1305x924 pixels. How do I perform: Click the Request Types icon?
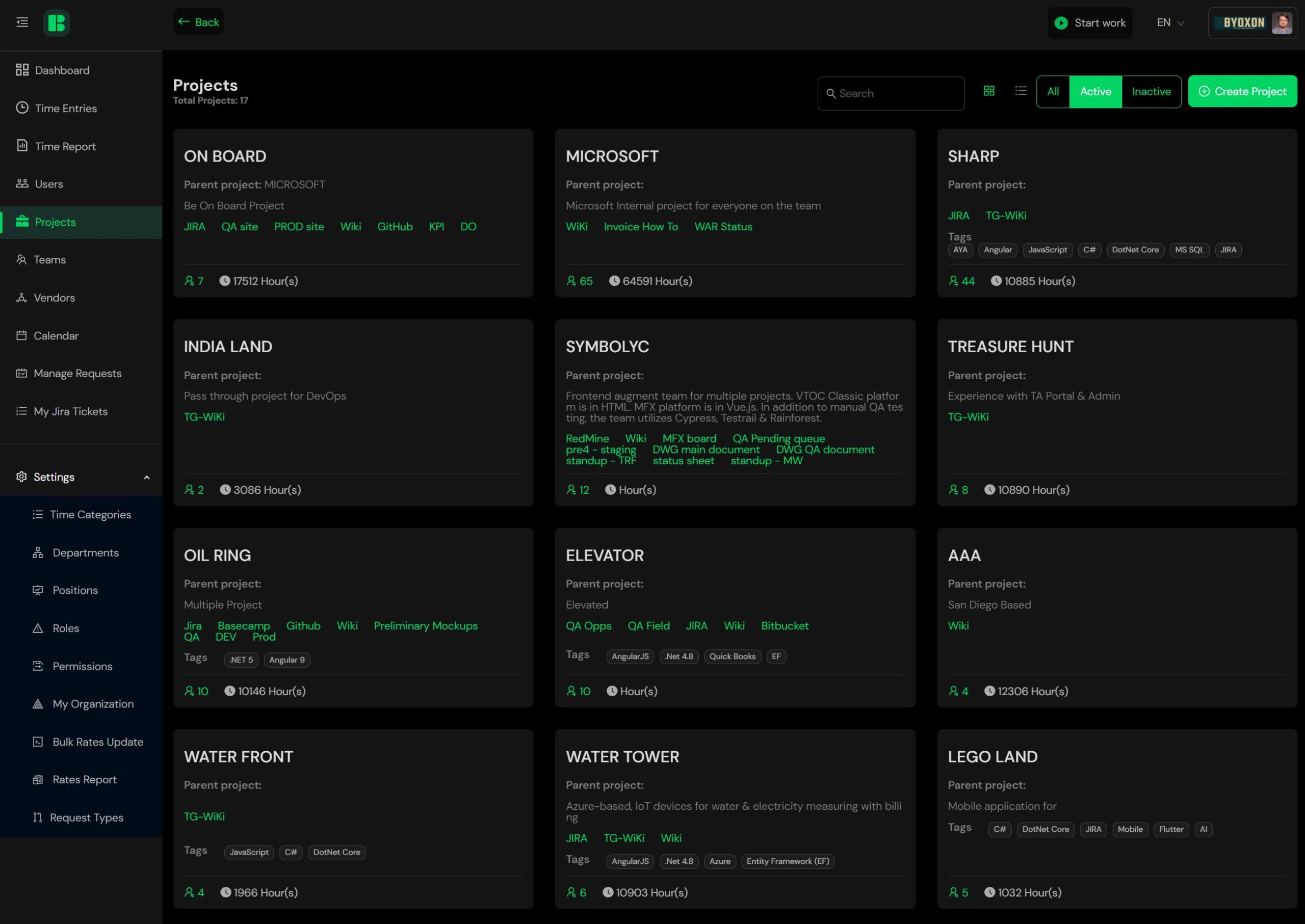pos(38,817)
